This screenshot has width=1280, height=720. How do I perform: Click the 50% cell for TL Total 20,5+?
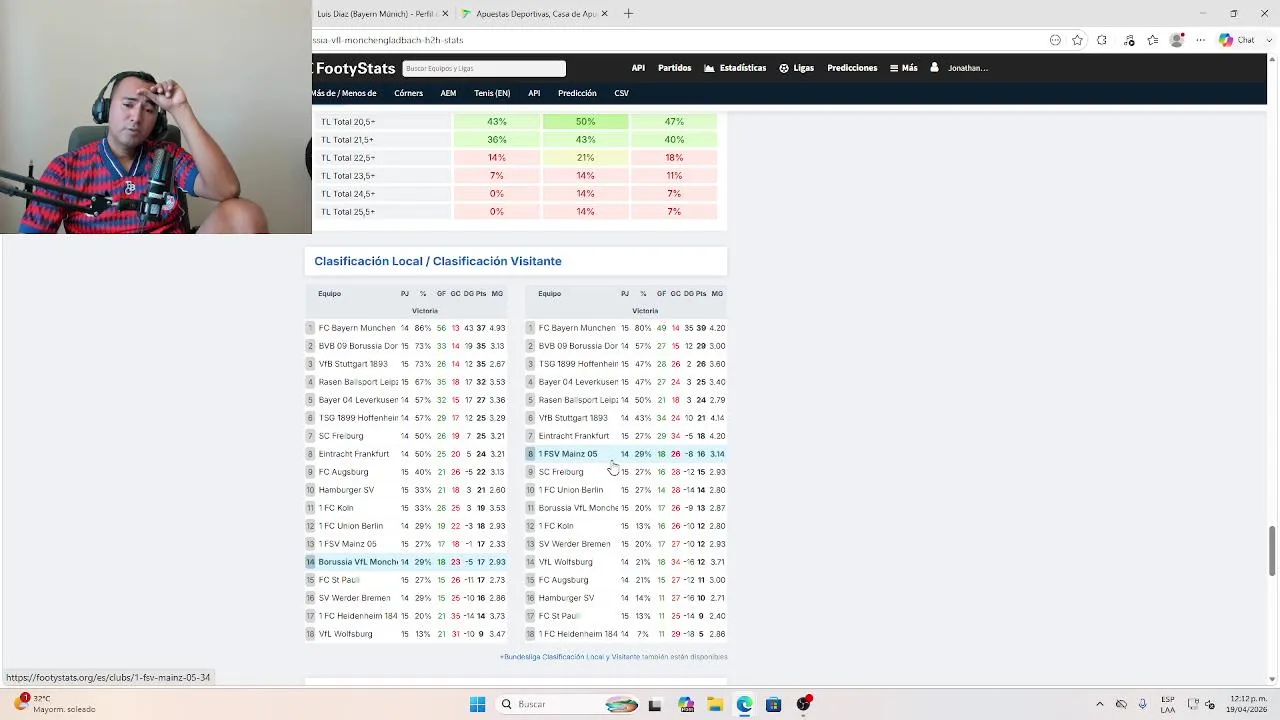[x=585, y=122]
